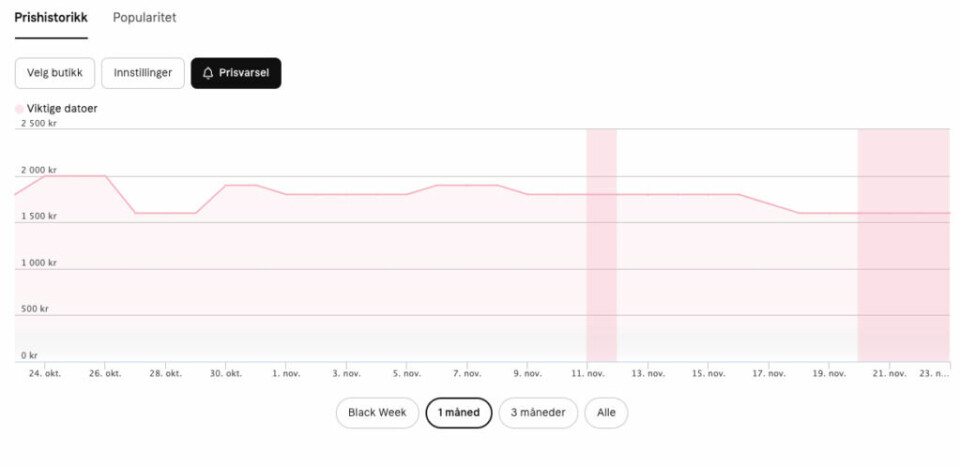
Task: Open the Innstillinger settings button
Action: tap(143, 73)
